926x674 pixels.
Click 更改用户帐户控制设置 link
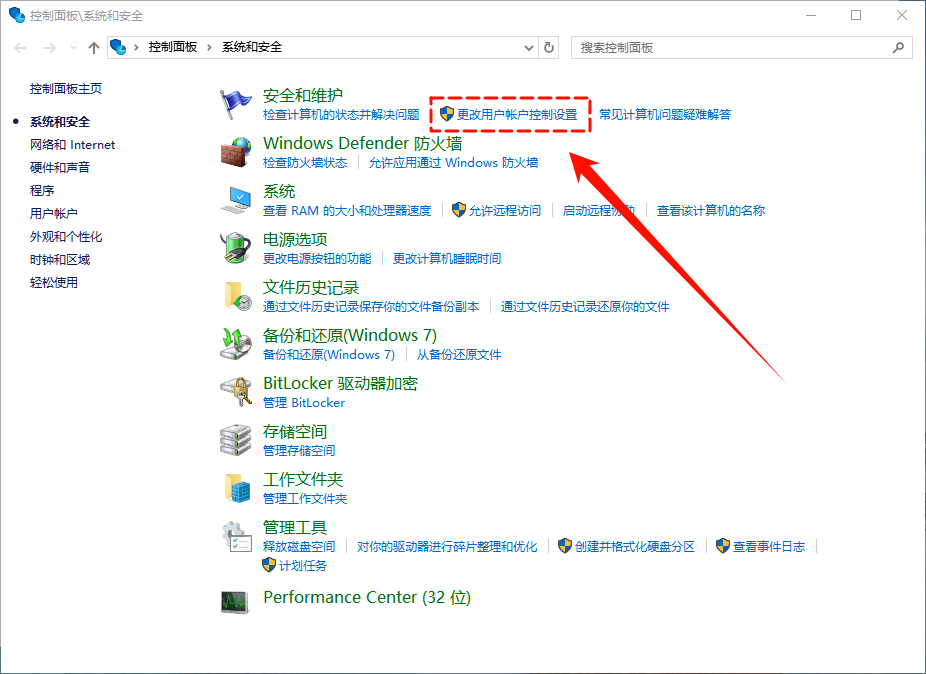(517, 115)
